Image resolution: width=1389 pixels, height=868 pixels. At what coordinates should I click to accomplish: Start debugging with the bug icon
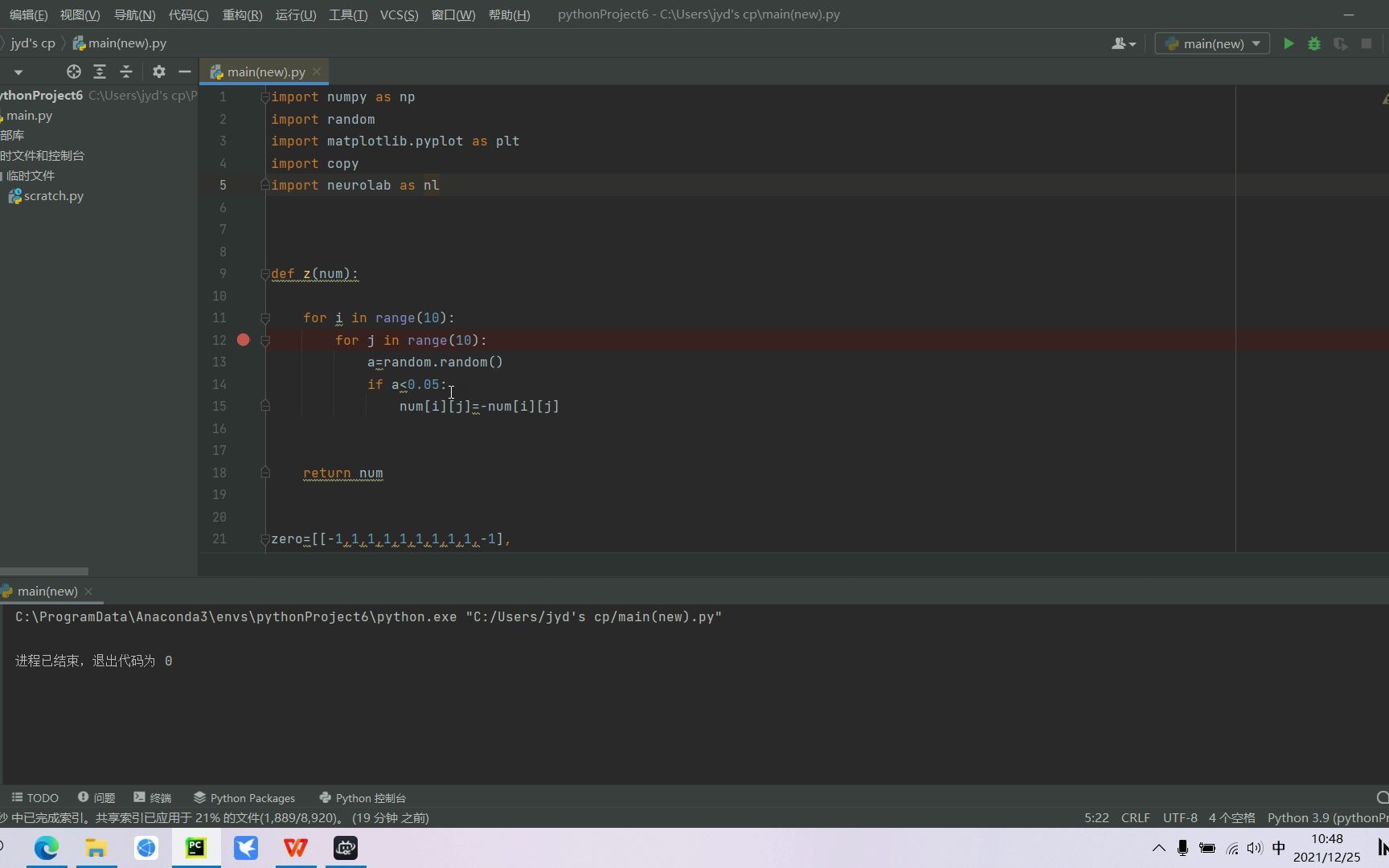1314,44
